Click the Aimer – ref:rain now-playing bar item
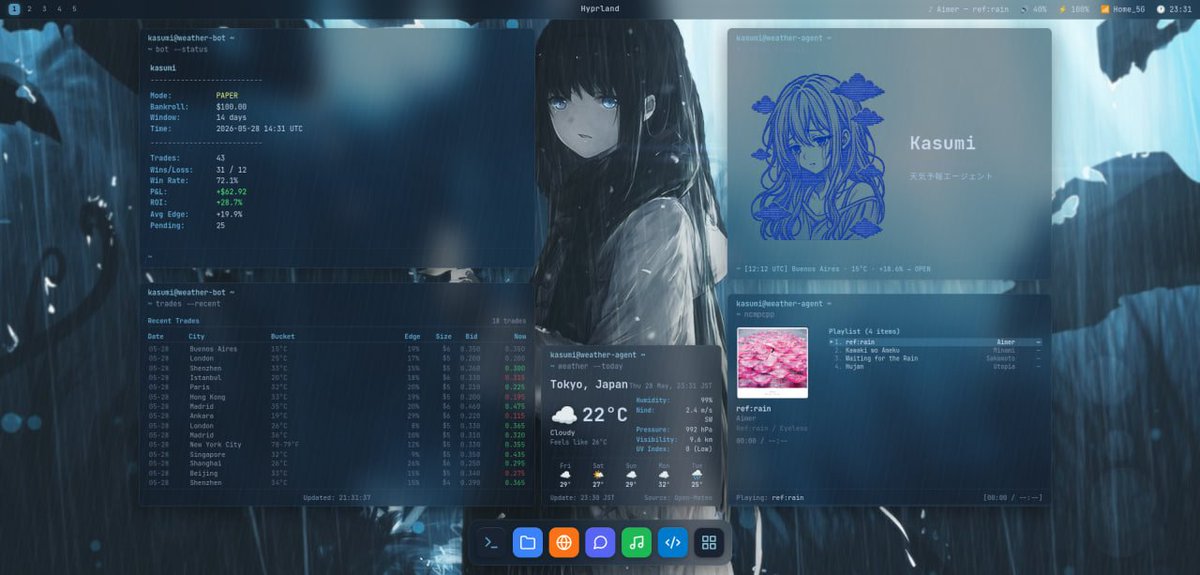The height and width of the screenshot is (575, 1200). (x=968, y=9)
